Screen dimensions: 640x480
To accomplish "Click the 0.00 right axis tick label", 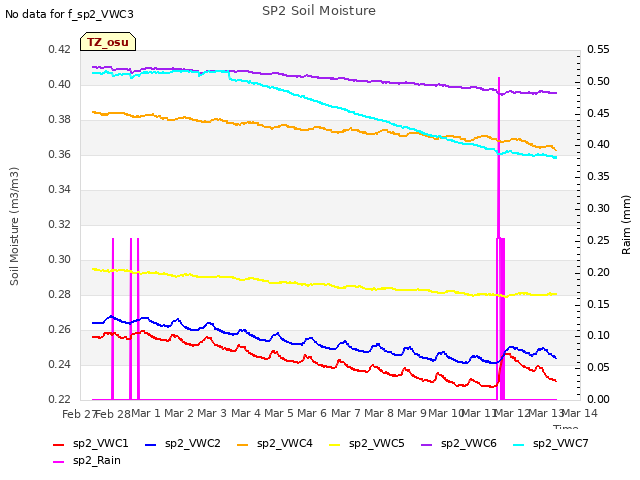I will pyautogui.click(x=598, y=399).
